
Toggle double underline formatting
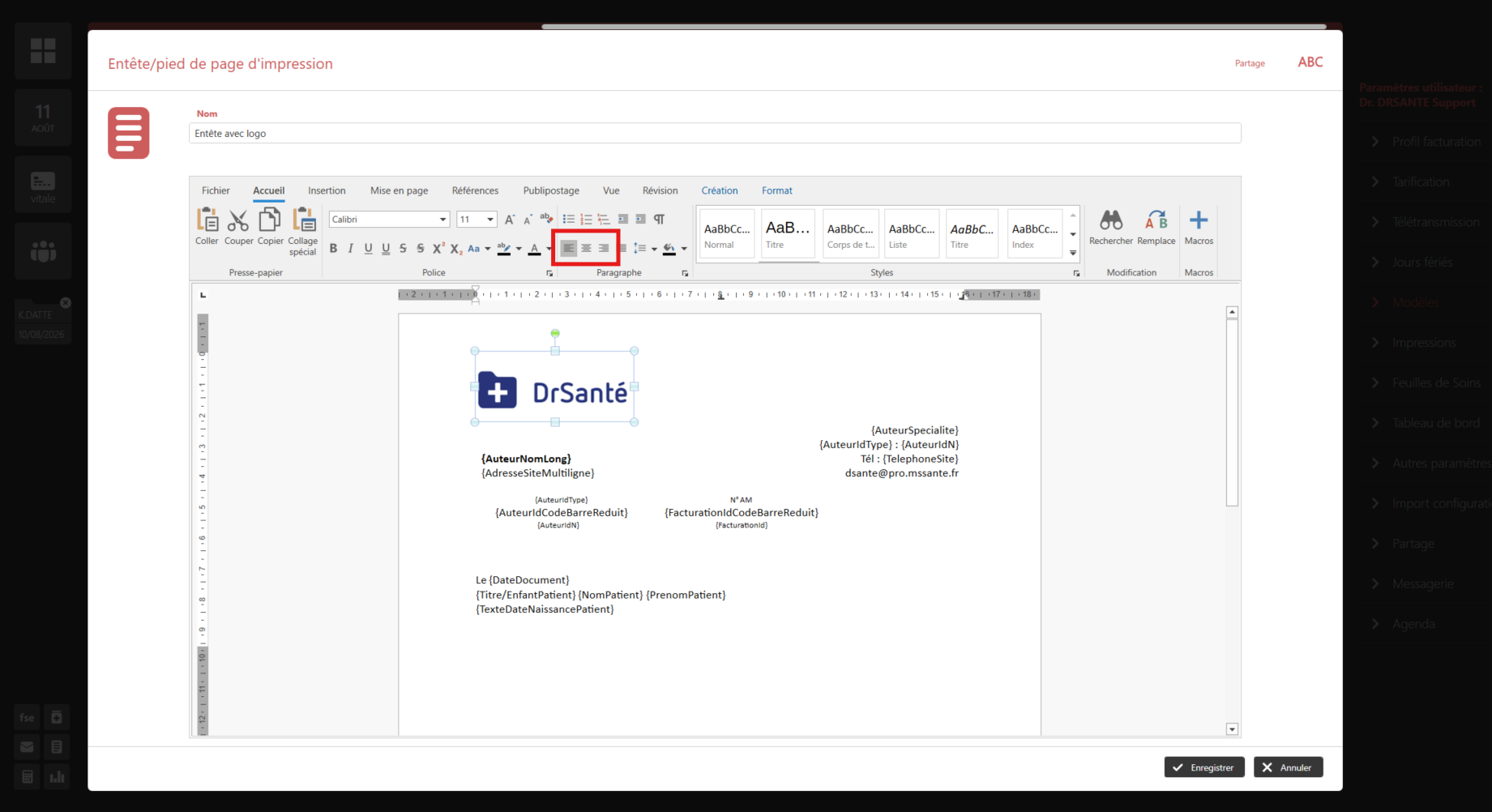[386, 249]
